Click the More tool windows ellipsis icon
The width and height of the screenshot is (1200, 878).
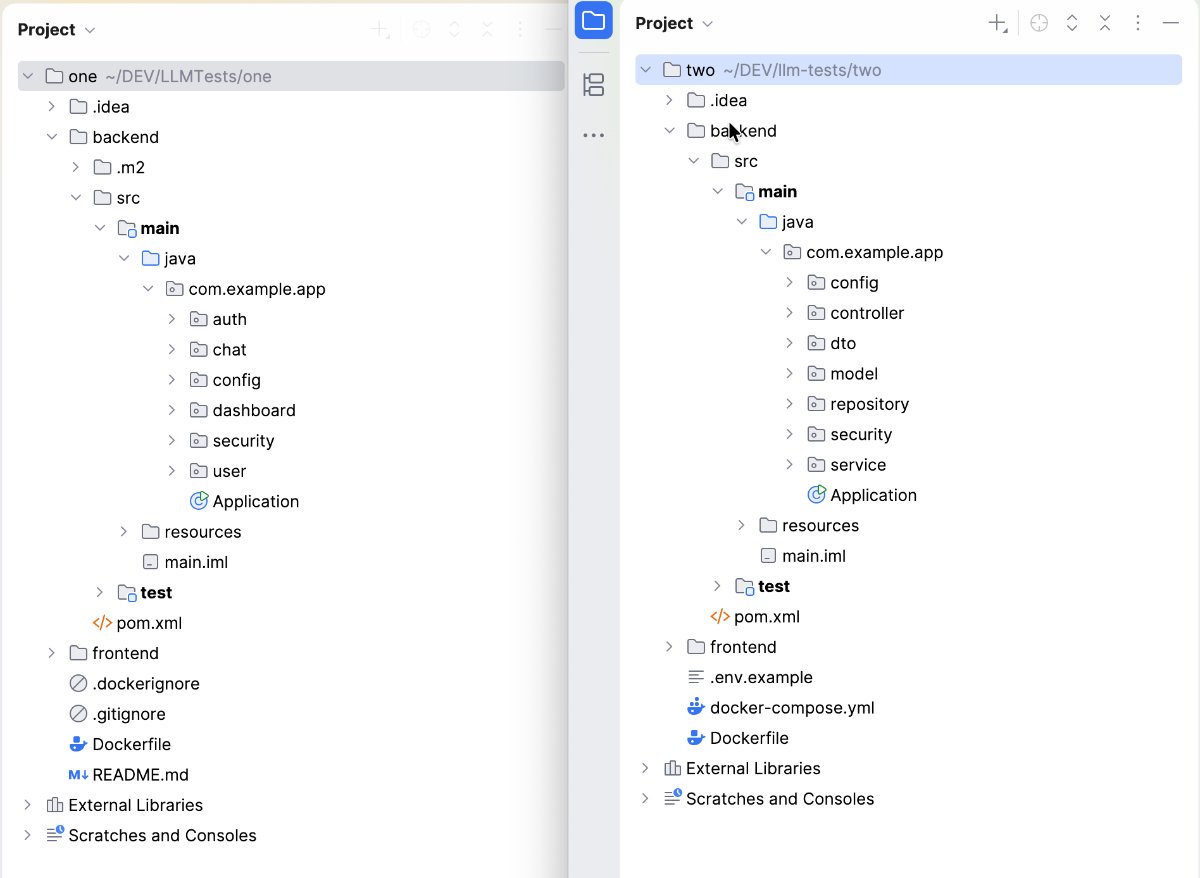pyautogui.click(x=593, y=135)
